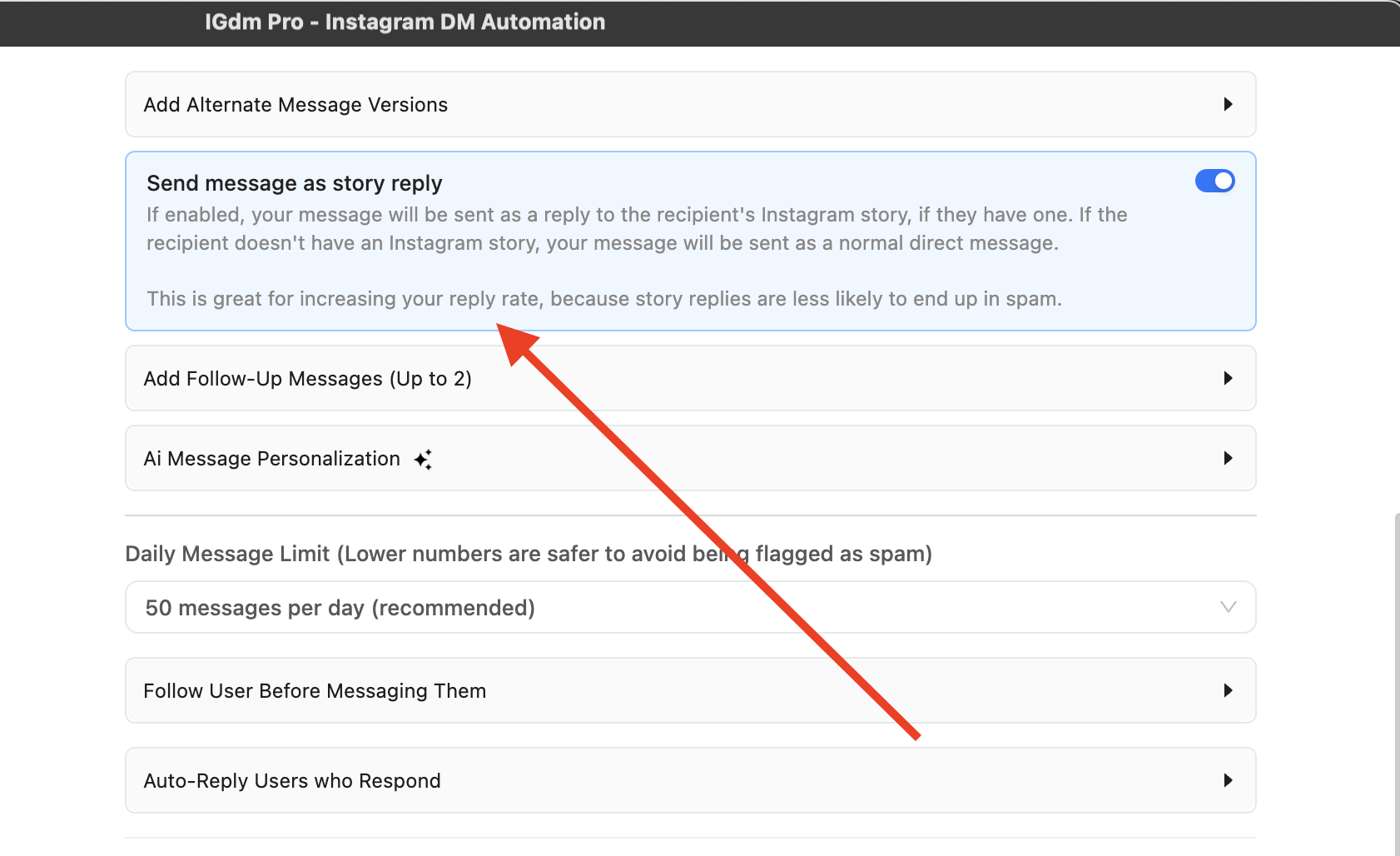Click the IGdm Pro - Instagram DM Automation title
The height and width of the screenshot is (856, 1400).
pos(405,22)
